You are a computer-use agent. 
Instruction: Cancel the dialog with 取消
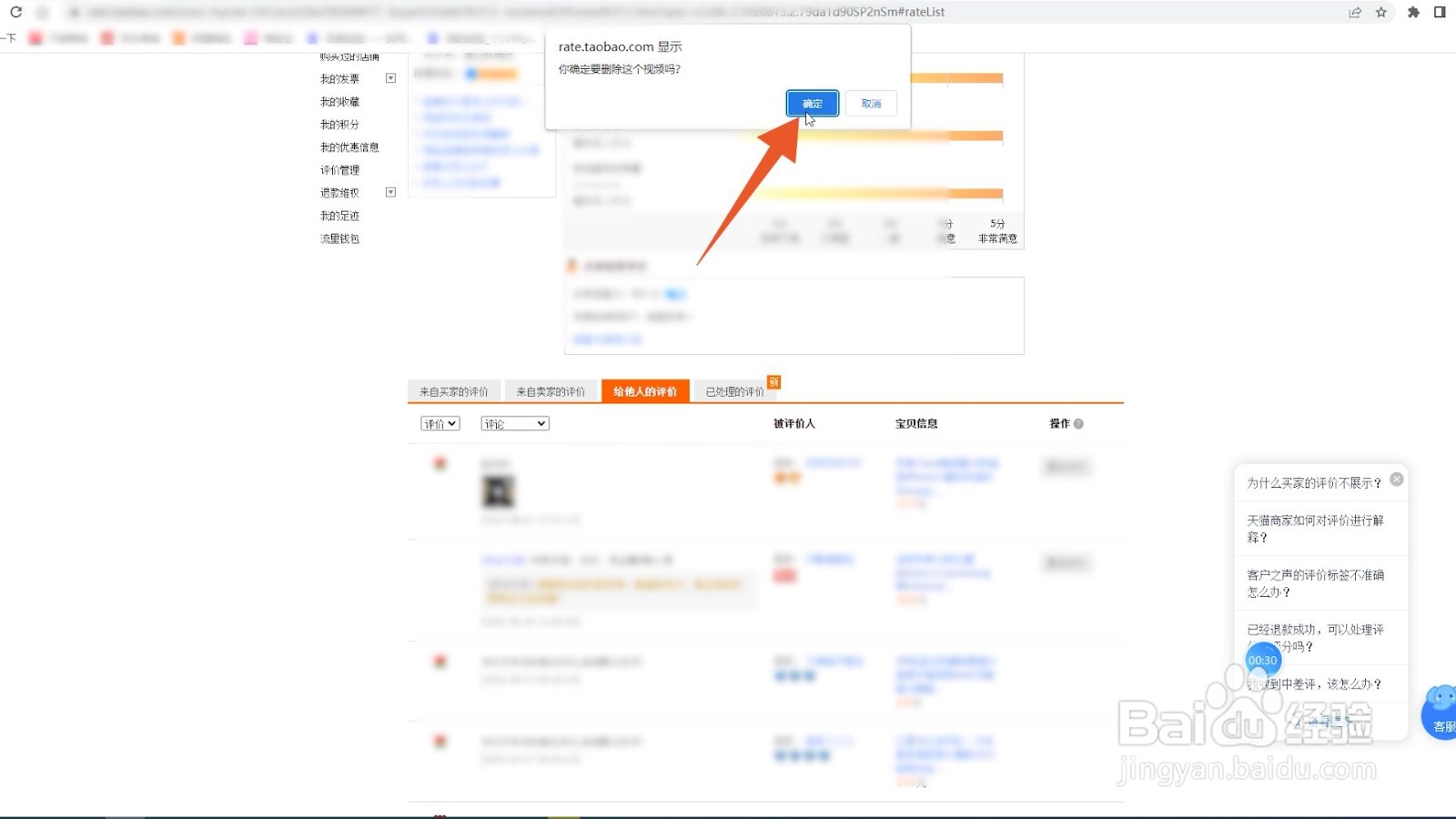click(x=871, y=104)
